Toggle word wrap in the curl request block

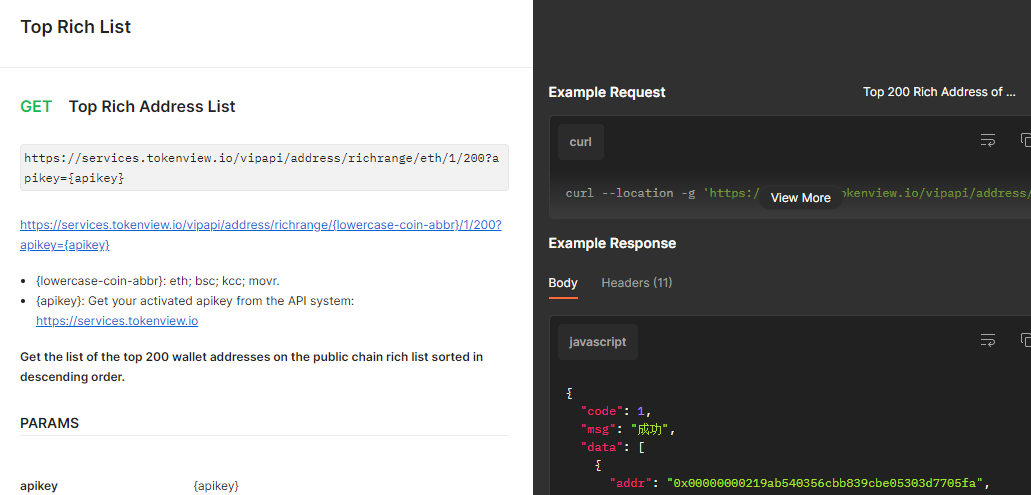(988, 141)
